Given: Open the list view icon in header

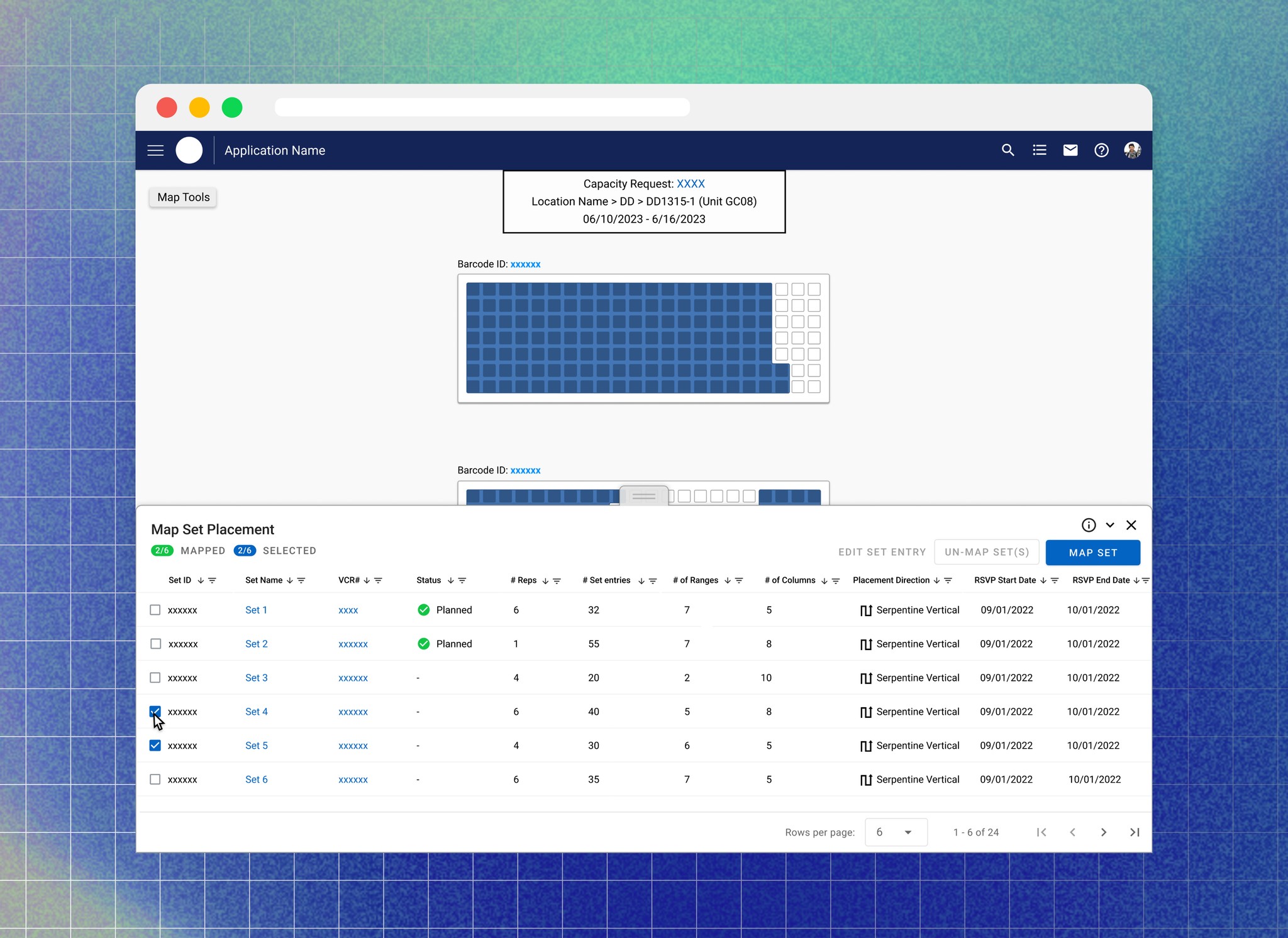Looking at the screenshot, I should 1039,150.
